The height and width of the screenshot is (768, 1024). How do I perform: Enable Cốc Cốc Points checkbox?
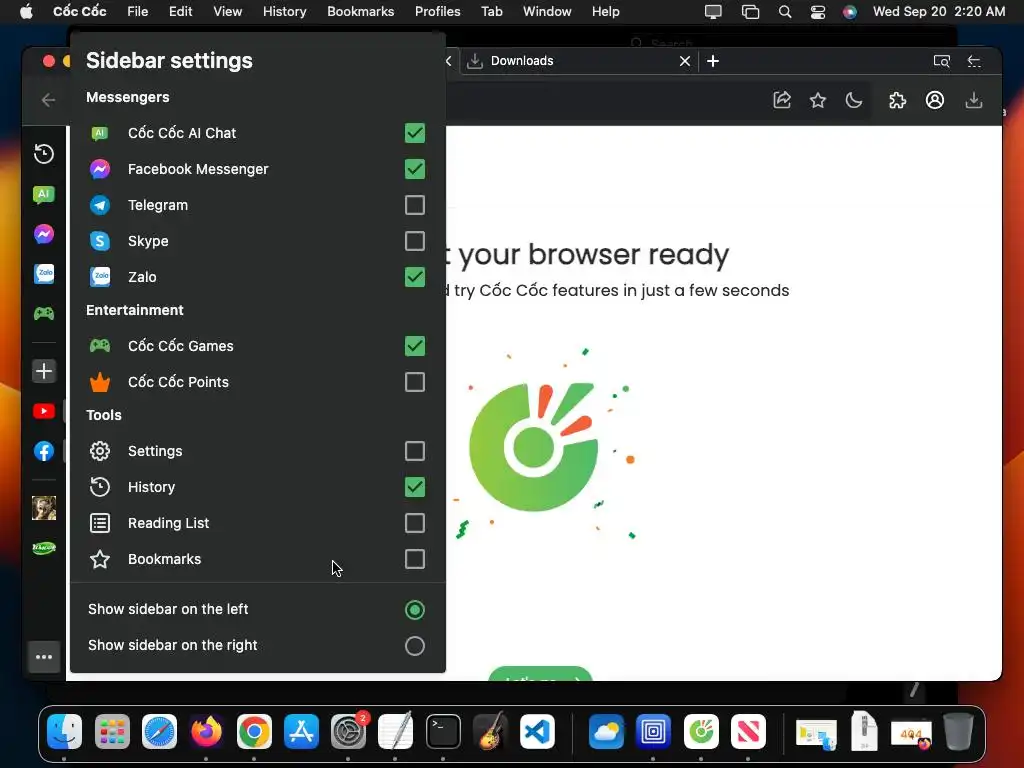pos(415,382)
